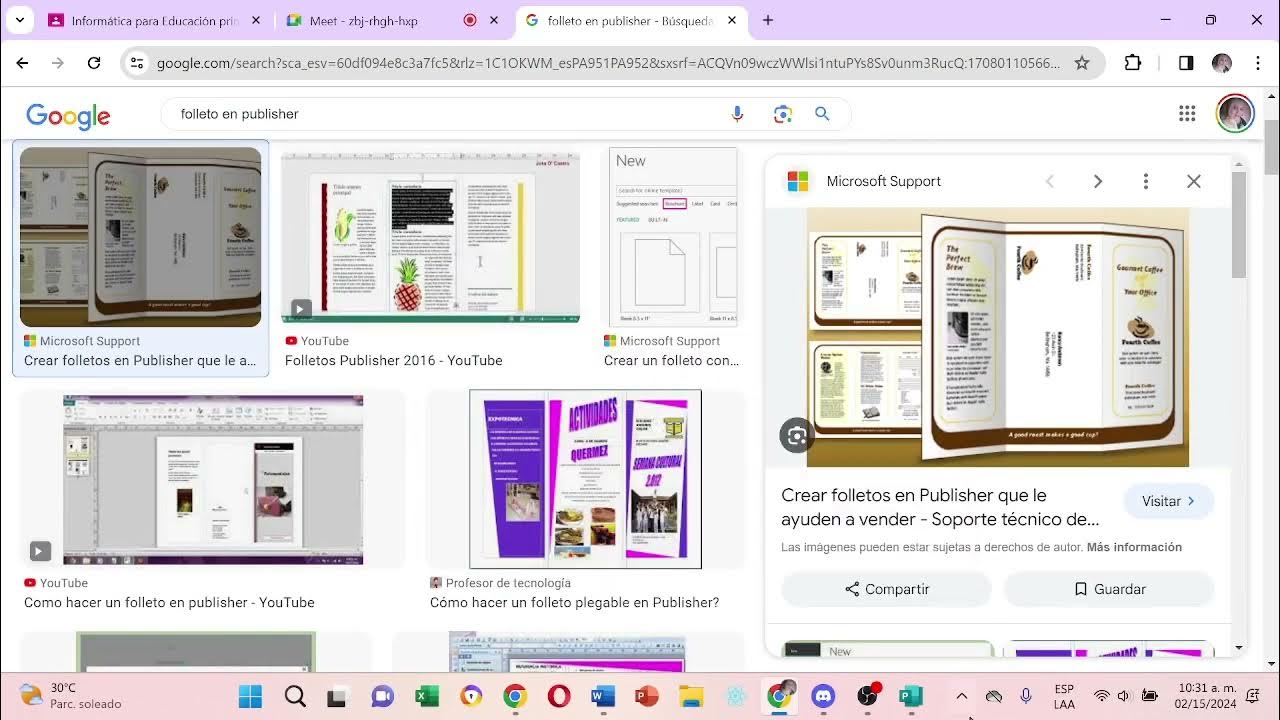Open Publisher from the taskbar
The image size is (1280, 720).
pos(911,696)
